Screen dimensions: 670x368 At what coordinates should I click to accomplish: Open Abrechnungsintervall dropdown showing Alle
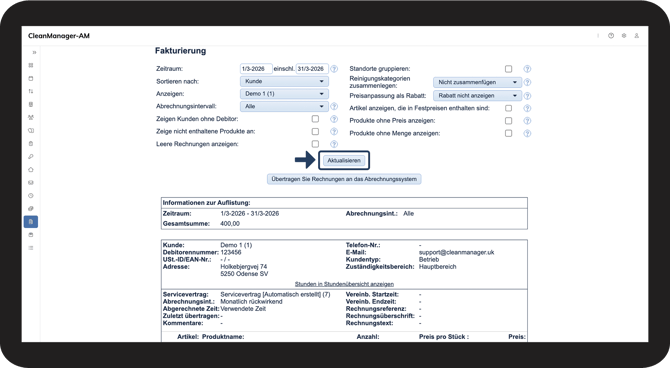click(284, 106)
